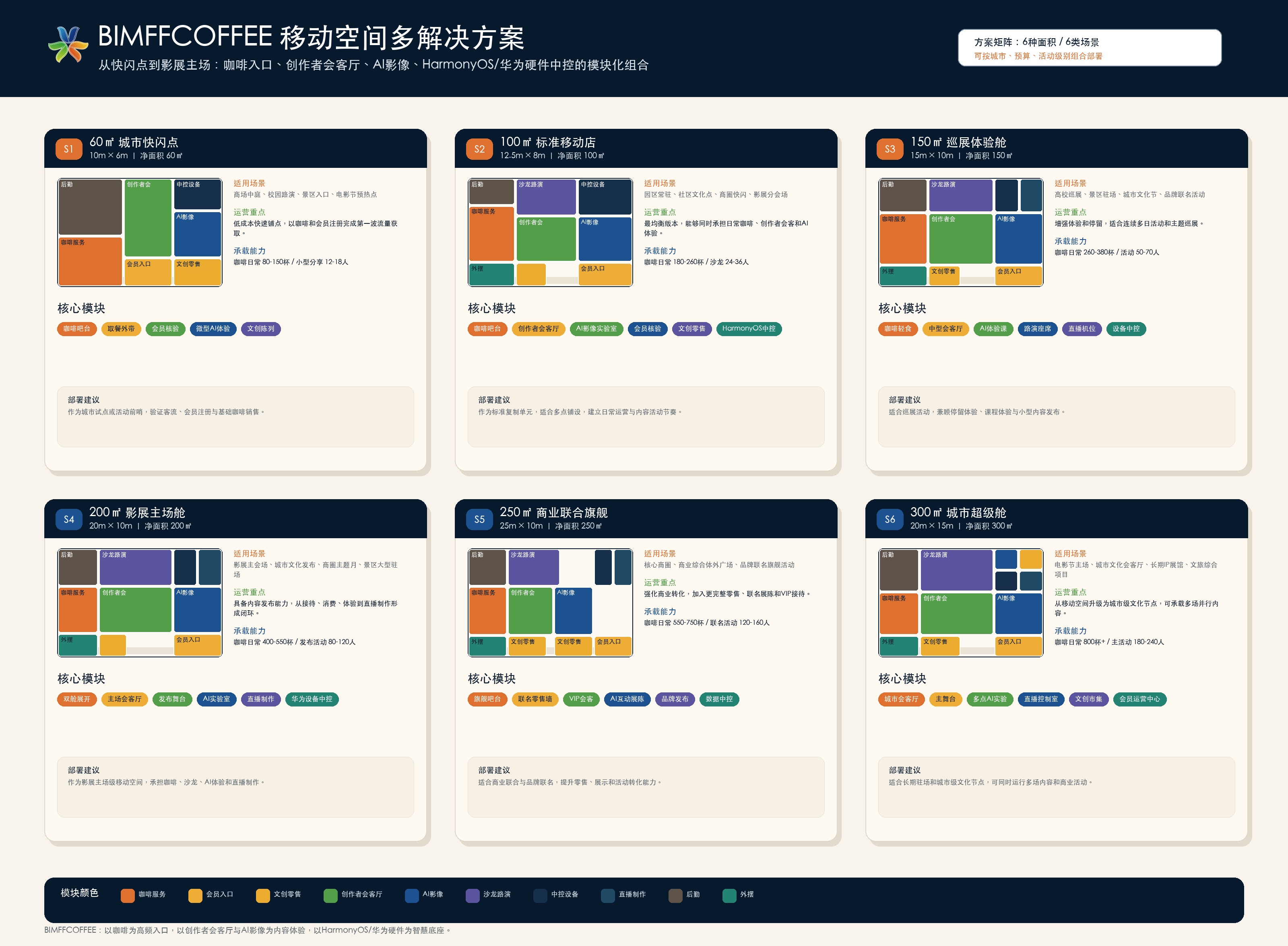1288x946 pixels.
Task: Click the blue S4 badge
Action: pos(69,519)
